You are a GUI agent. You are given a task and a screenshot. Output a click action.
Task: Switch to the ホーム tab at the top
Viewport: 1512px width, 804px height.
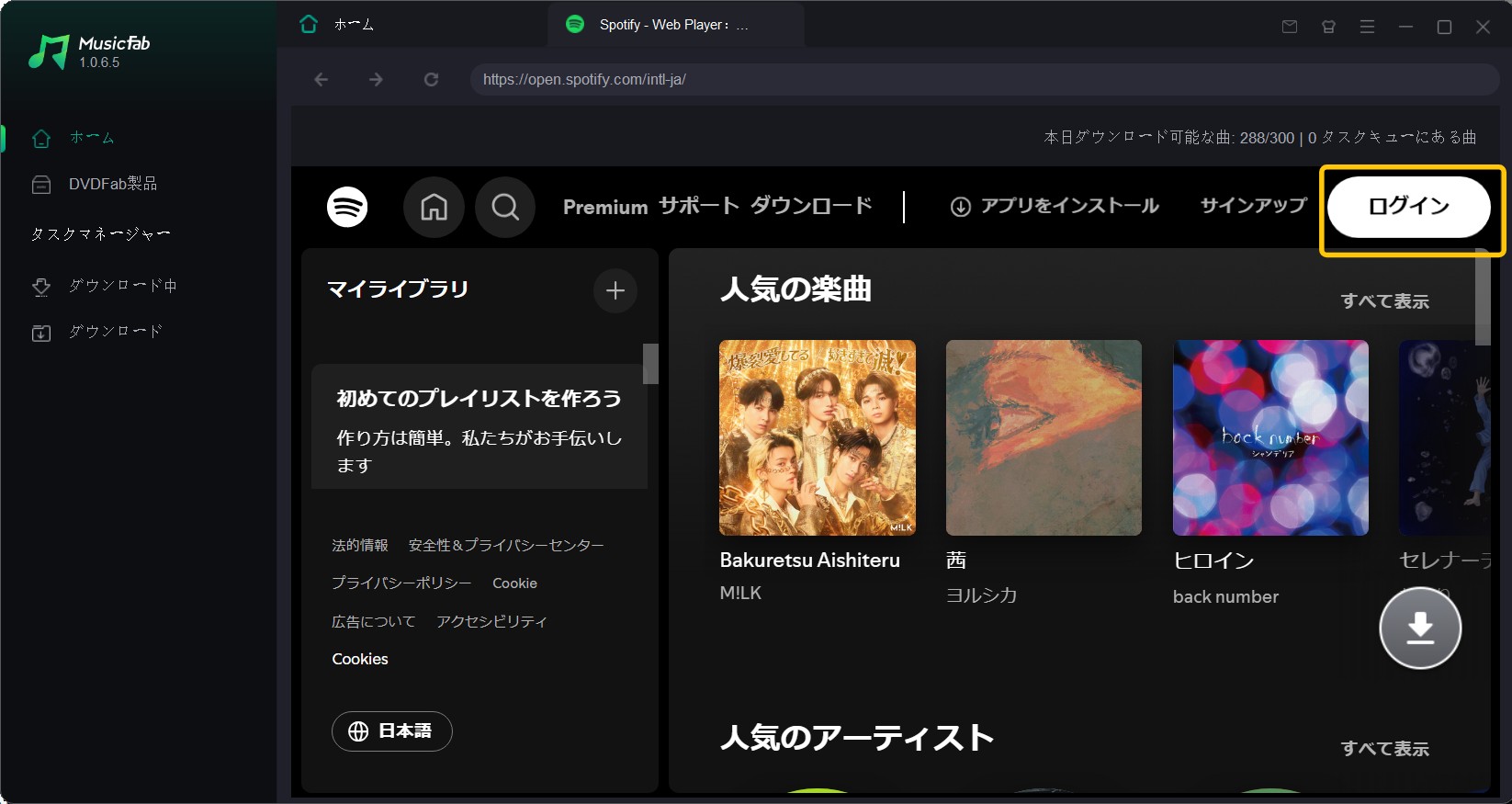[354, 25]
